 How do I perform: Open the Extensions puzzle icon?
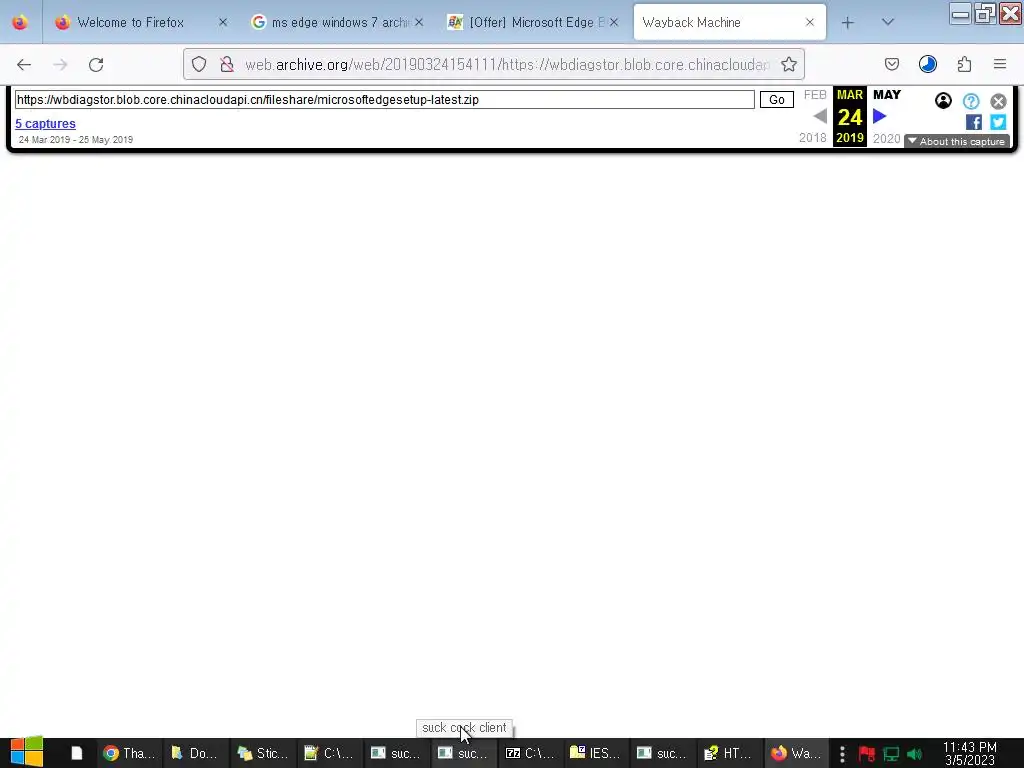click(x=964, y=64)
